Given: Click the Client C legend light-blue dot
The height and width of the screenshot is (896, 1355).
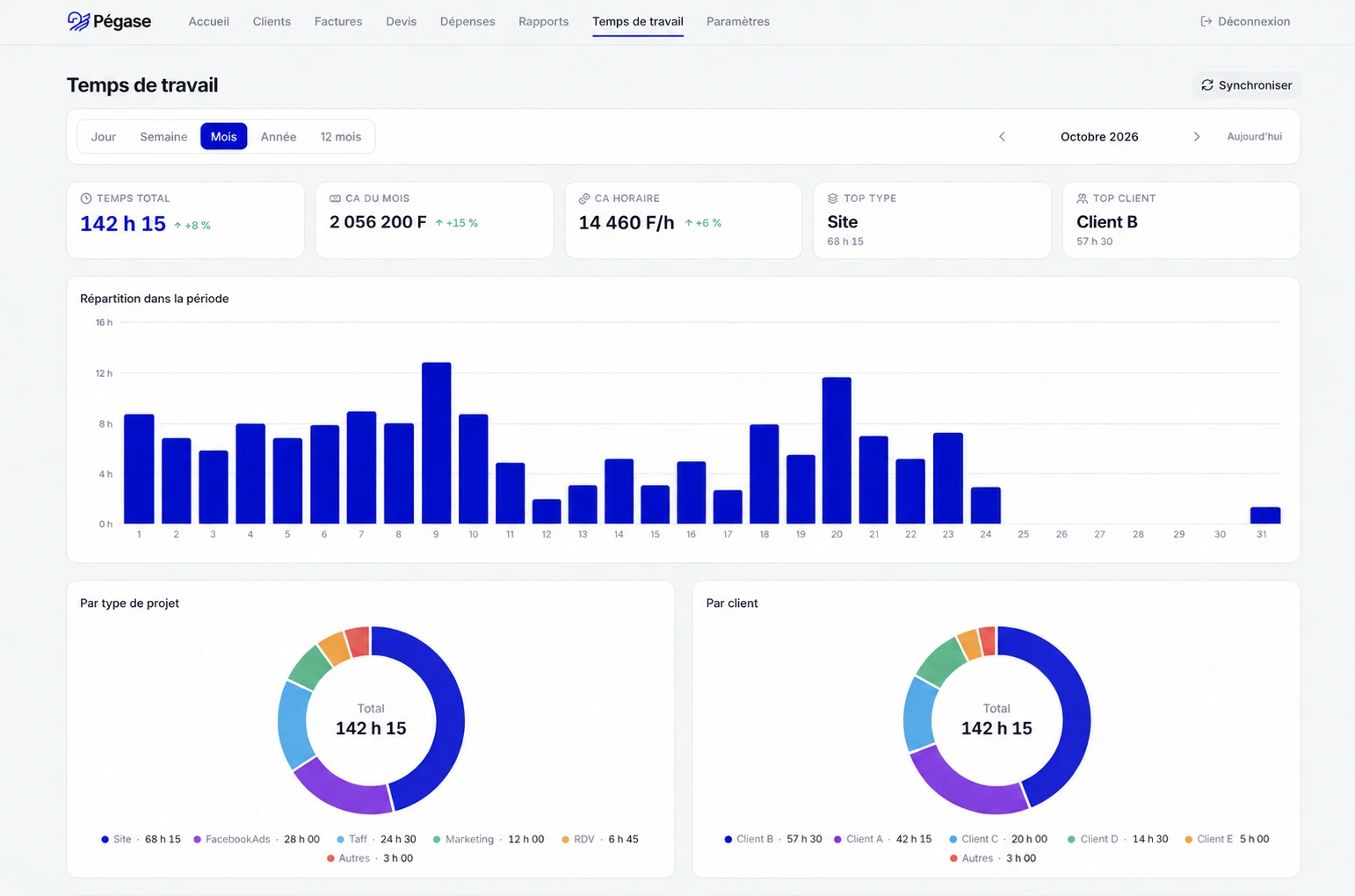Looking at the screenshot, I should 953,840.
